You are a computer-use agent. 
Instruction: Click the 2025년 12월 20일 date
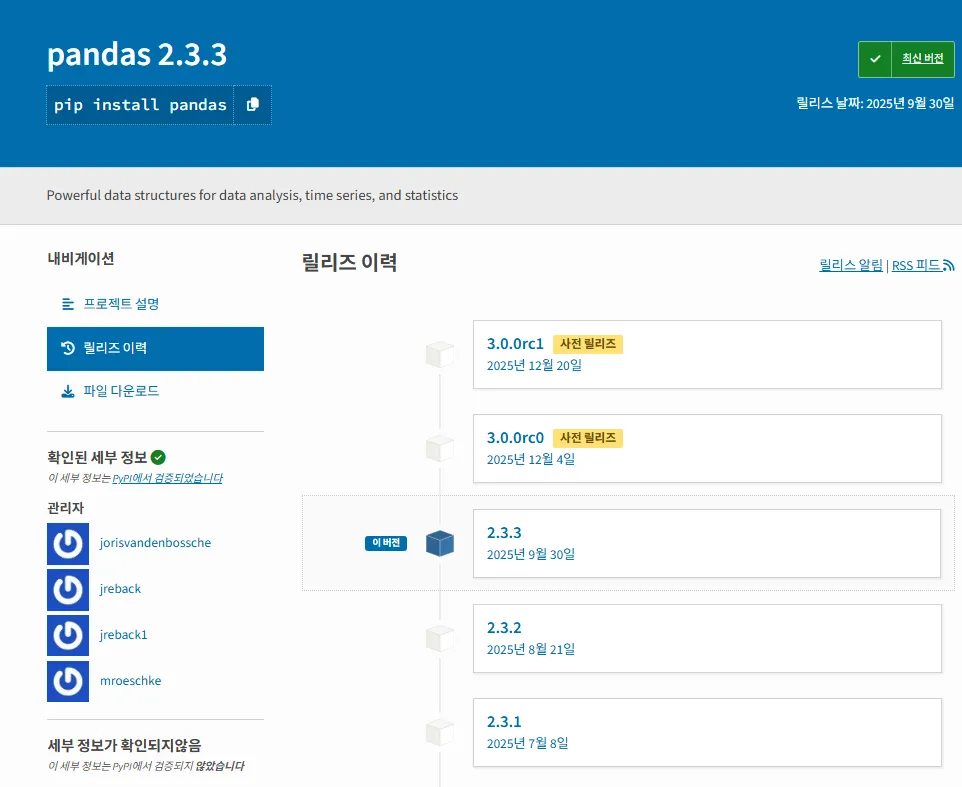(x=534, y=366)
